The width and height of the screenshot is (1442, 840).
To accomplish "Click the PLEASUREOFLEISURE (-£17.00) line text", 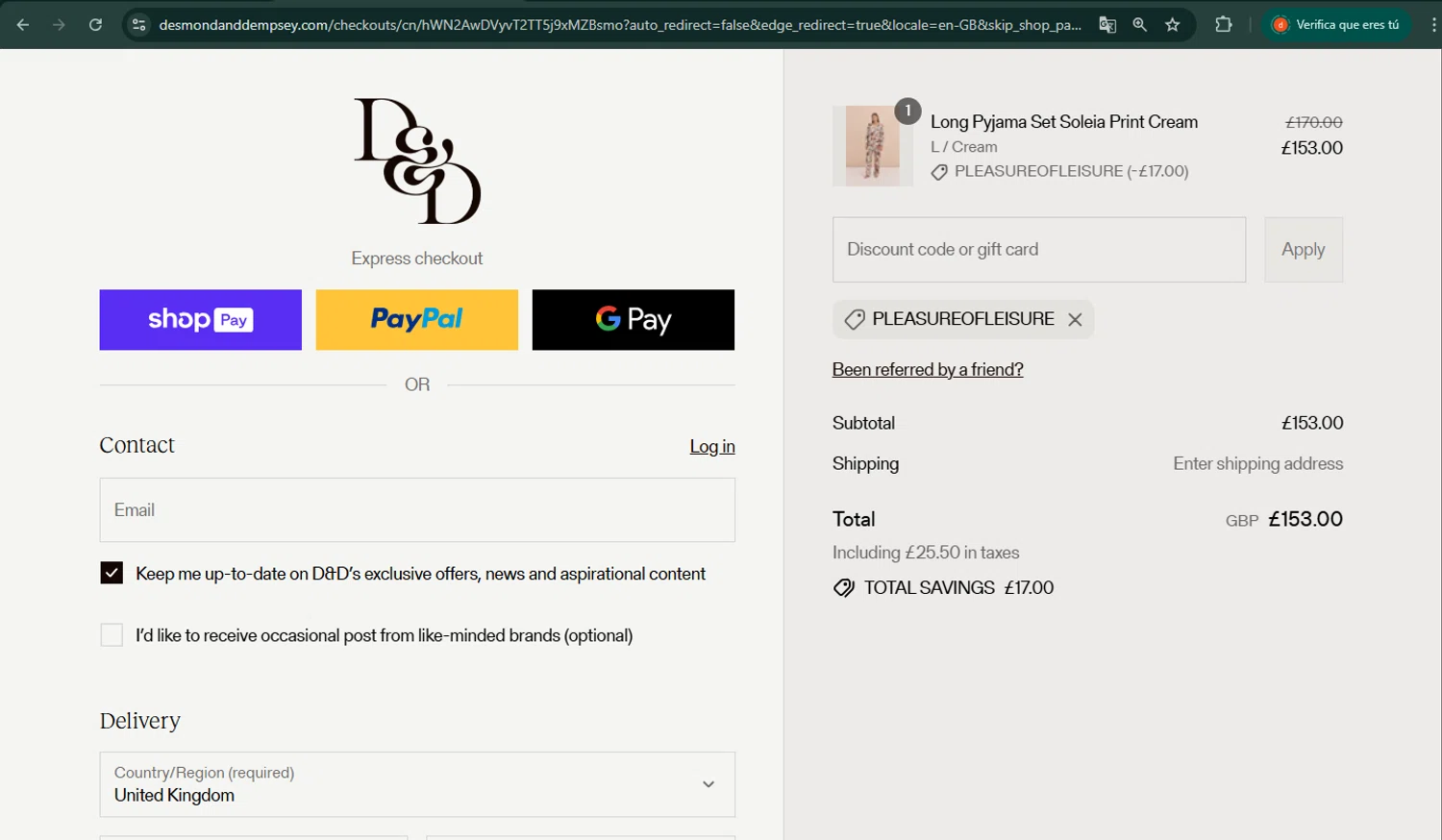I will click(1072, 171).
